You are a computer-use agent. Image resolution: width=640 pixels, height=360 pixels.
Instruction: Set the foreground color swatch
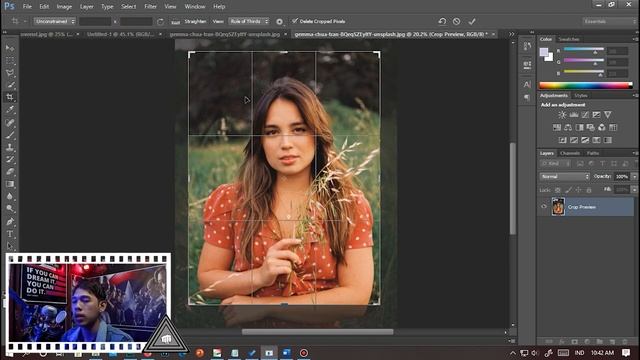(544, 52)
